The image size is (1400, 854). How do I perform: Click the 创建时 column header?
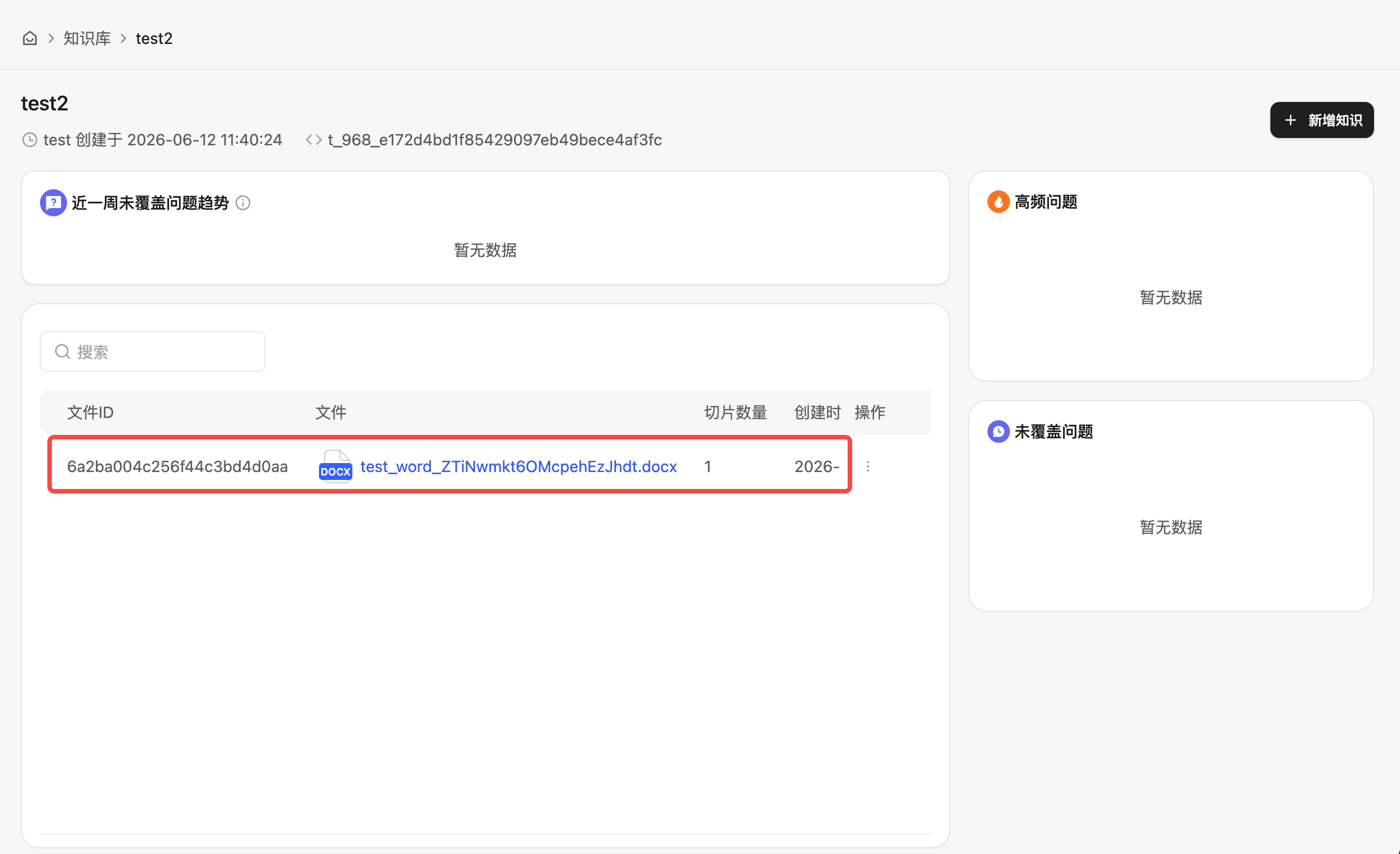pos(817,412)
